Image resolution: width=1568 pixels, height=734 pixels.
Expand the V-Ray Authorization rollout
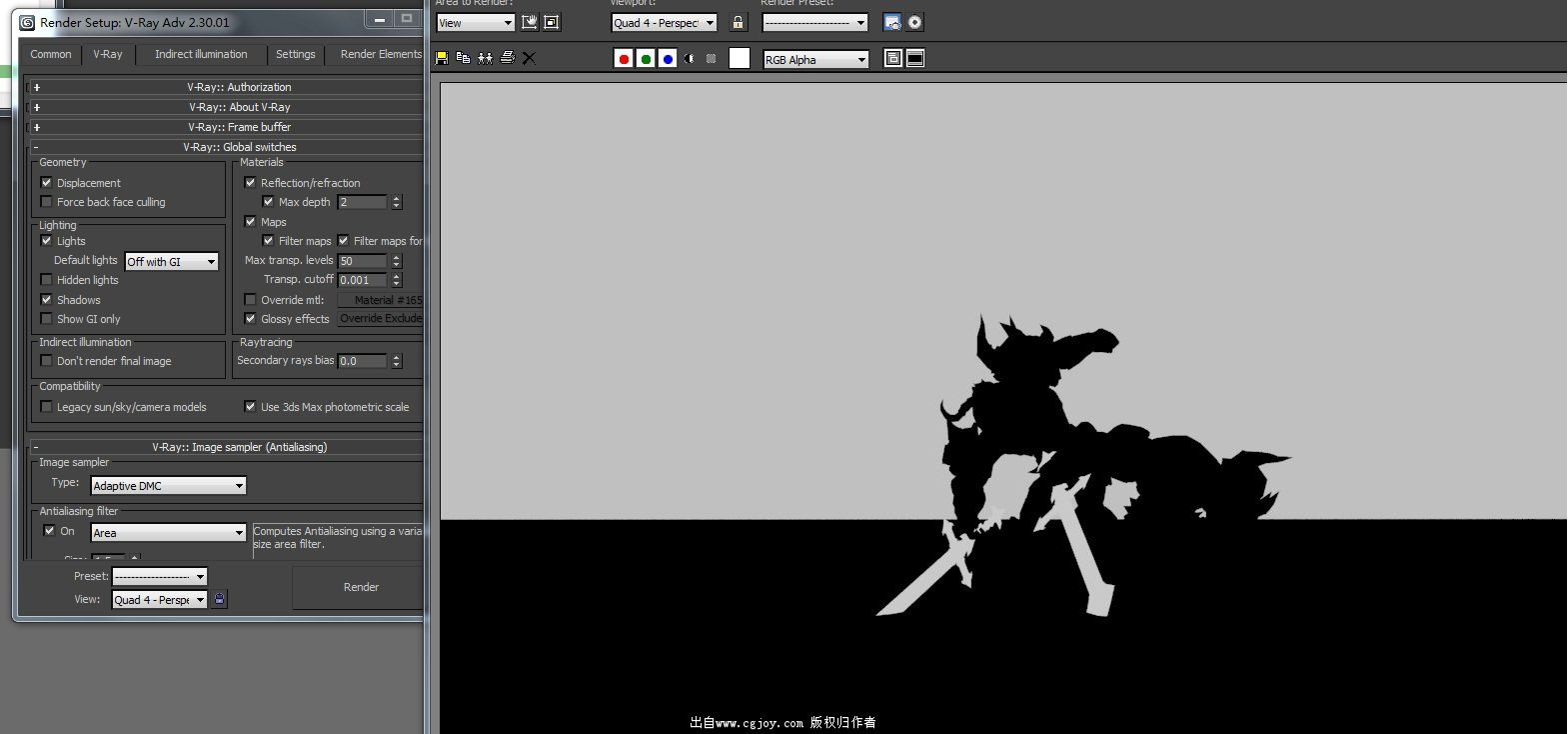226,87
